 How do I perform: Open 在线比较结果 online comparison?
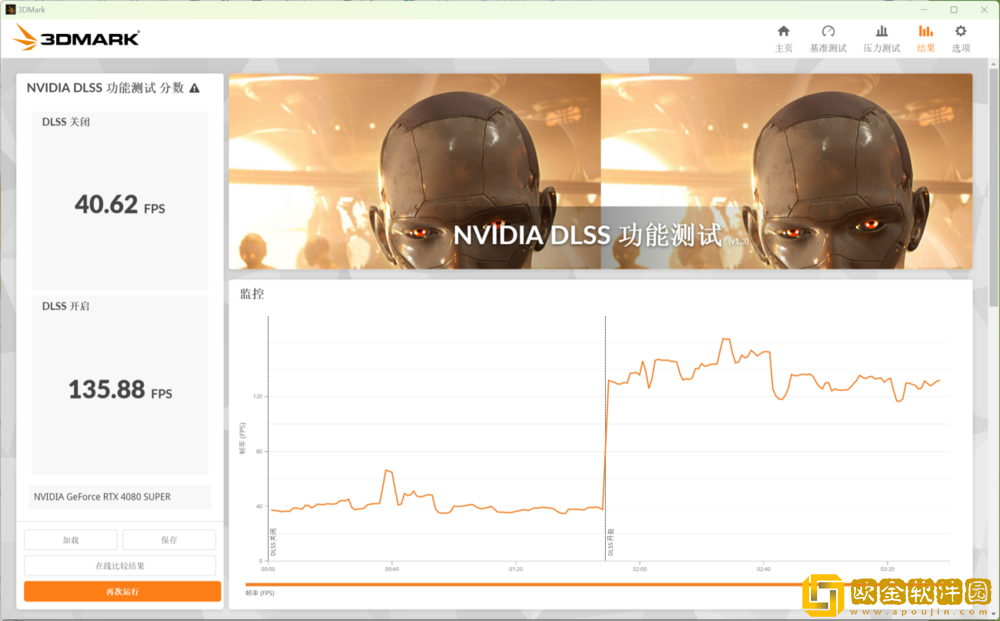[x=120, y=566]
